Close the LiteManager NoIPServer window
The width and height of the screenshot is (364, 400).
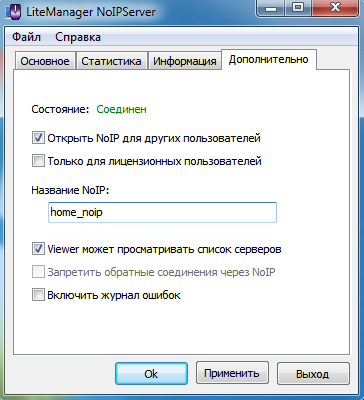click(x=335, y=8)
